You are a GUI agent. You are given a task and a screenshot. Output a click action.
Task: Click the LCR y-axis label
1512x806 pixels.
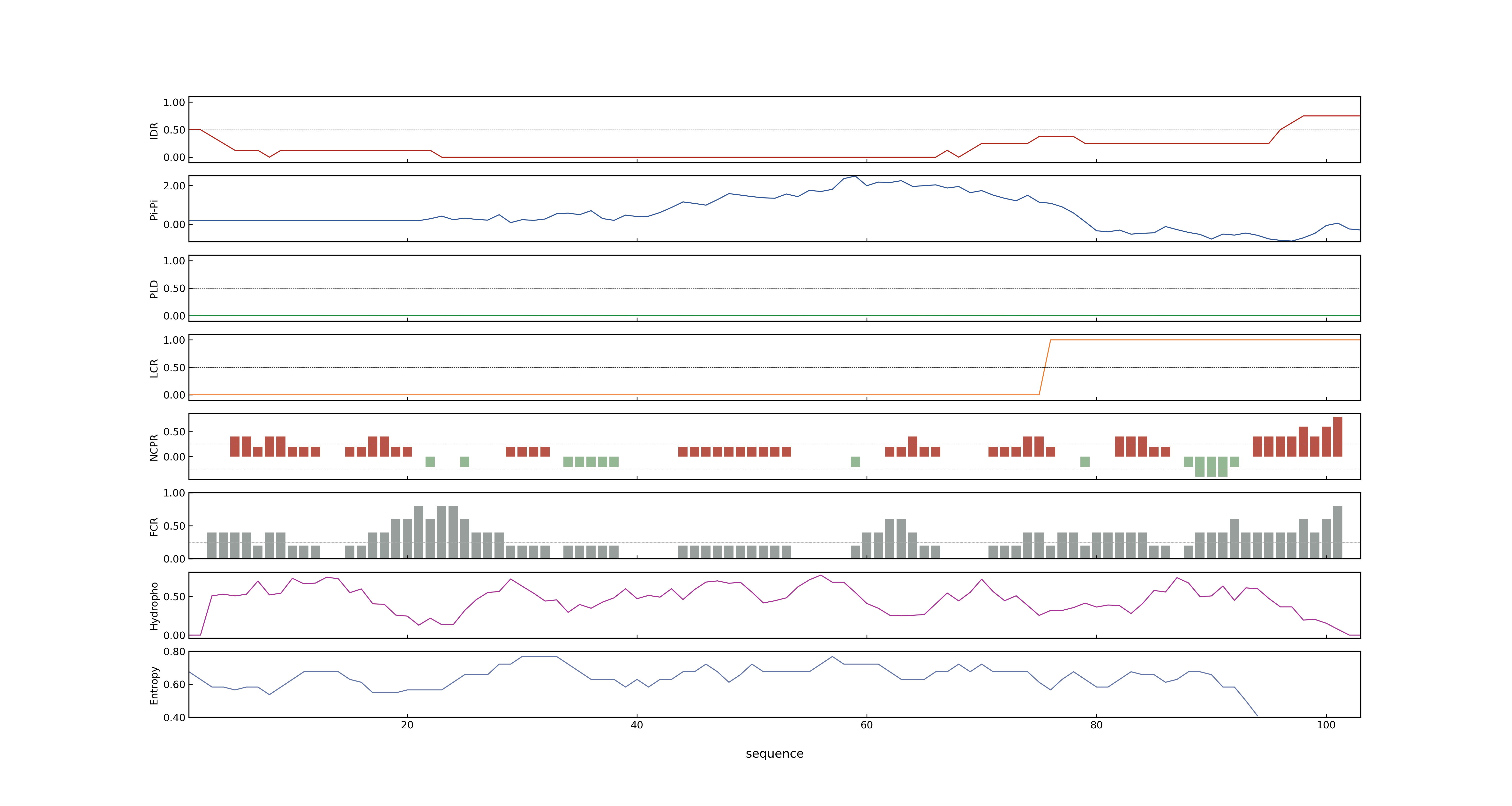coord(154,368)
